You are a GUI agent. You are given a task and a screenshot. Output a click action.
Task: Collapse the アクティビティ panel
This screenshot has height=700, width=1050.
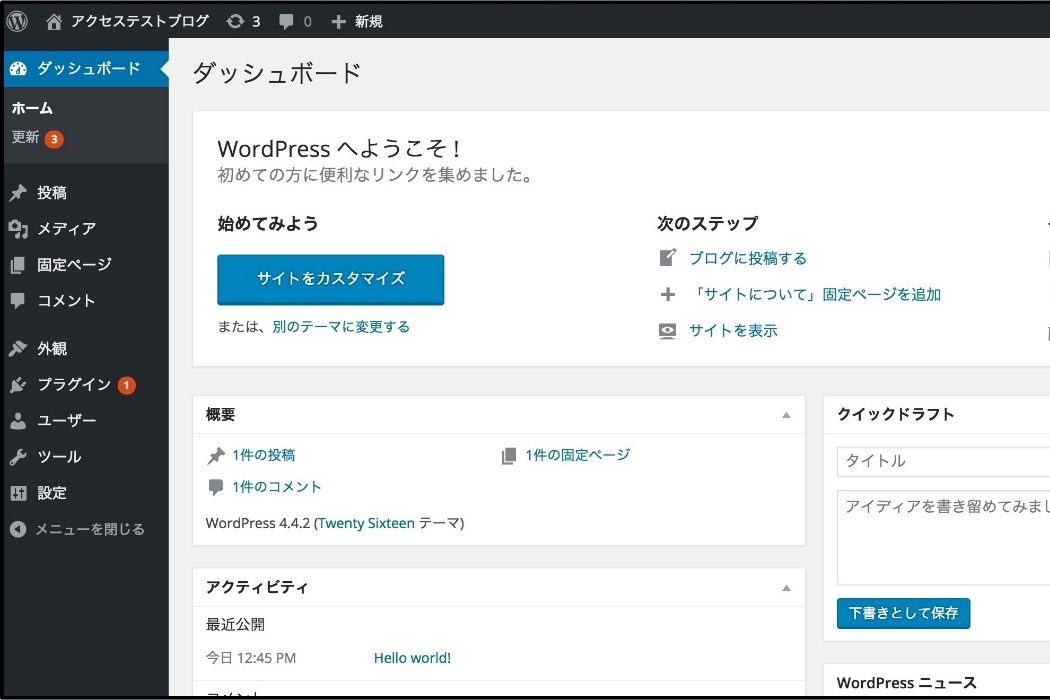[788, 587]
